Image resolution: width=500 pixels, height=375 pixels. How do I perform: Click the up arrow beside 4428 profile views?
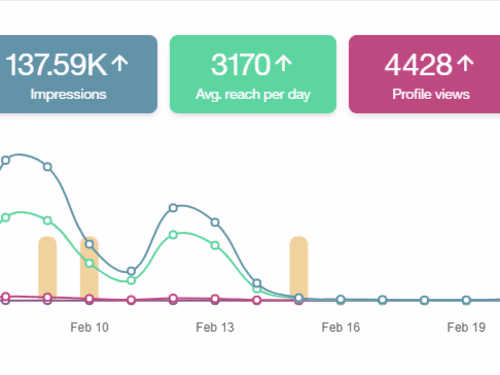pyautogui.click(x=465, y=63)
